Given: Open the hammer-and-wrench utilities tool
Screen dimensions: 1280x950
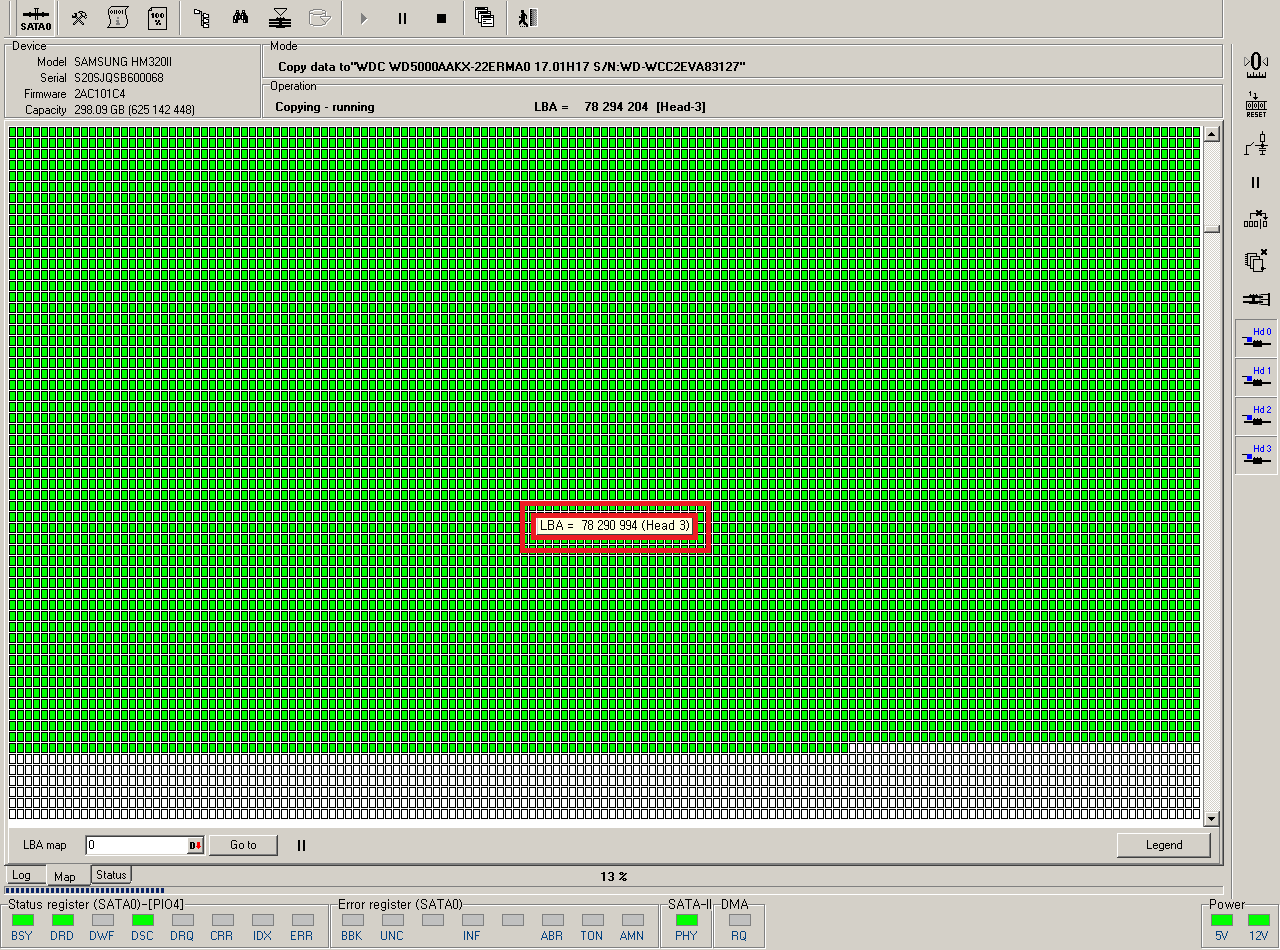Looking at the screenshot, I should (80, 18).
